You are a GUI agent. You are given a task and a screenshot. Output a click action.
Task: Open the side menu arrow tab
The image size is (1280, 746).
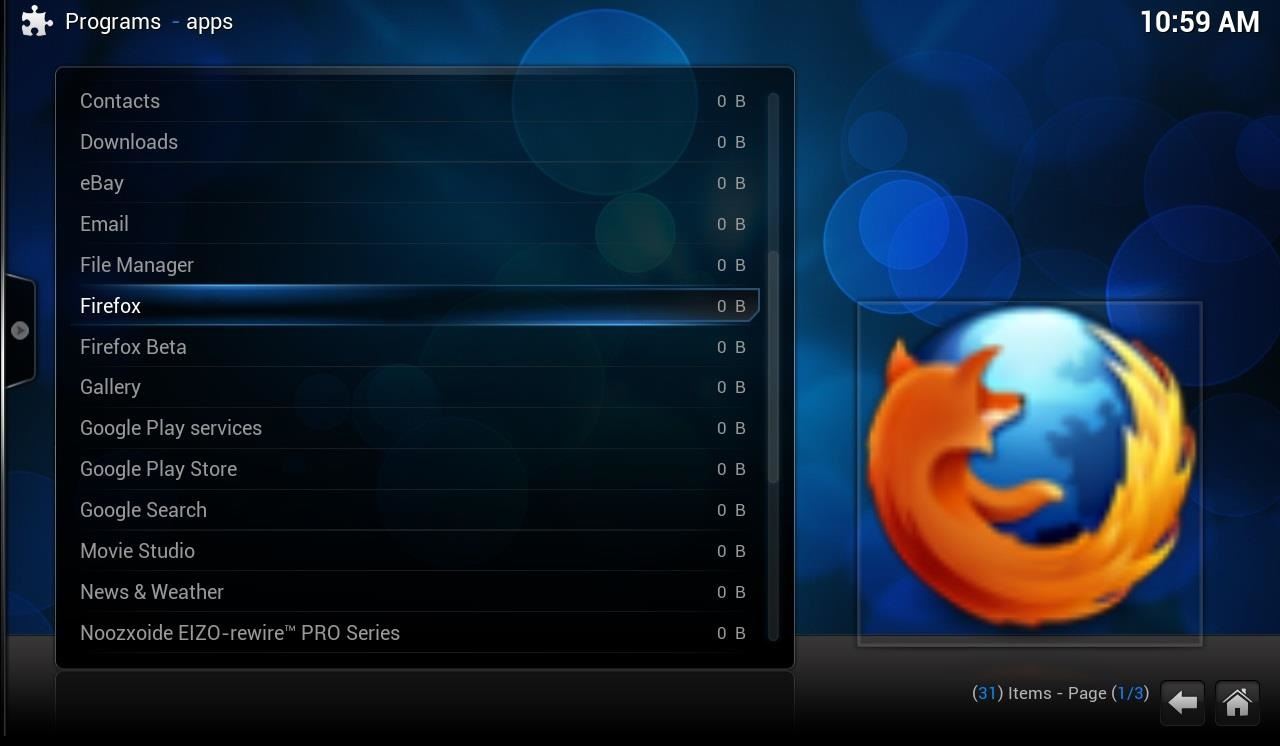(19, 330)
